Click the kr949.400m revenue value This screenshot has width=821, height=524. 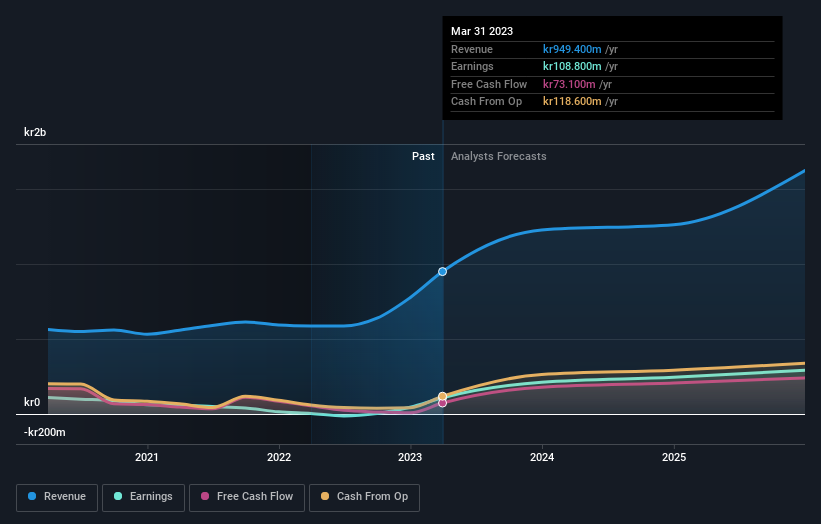572,49
